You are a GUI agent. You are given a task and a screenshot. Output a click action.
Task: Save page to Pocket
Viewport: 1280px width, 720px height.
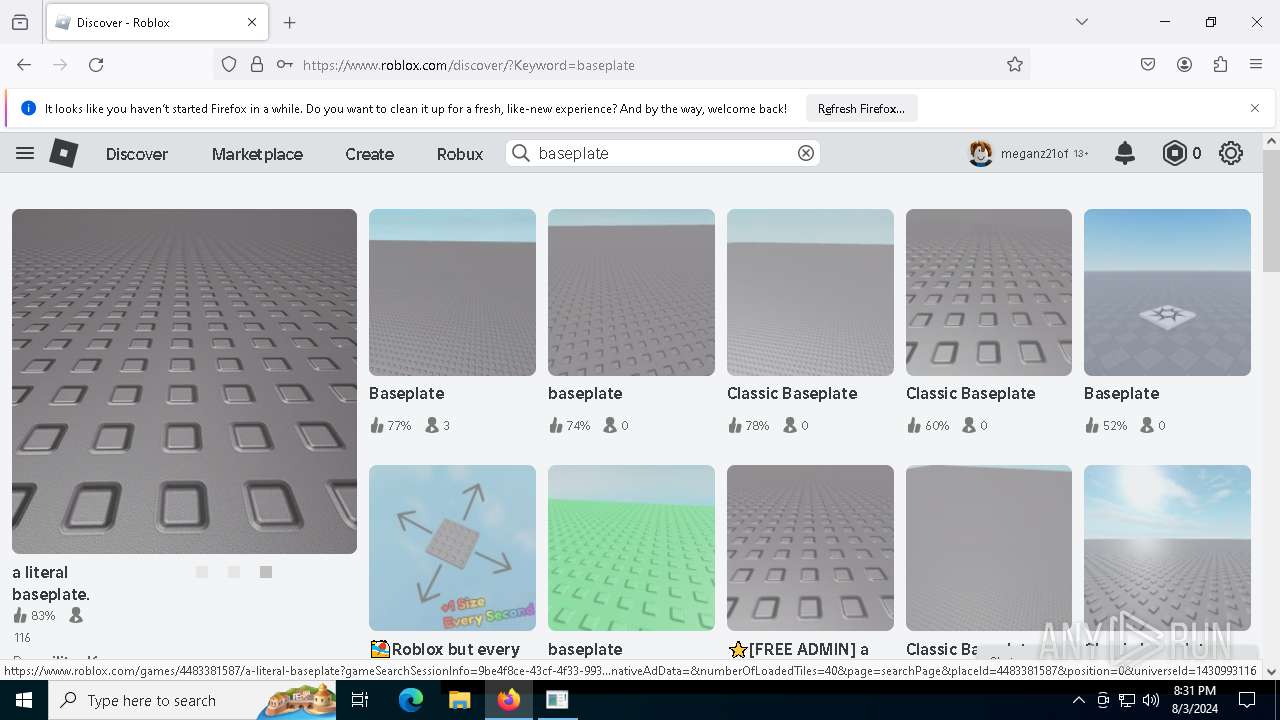tap(1148, 65)
